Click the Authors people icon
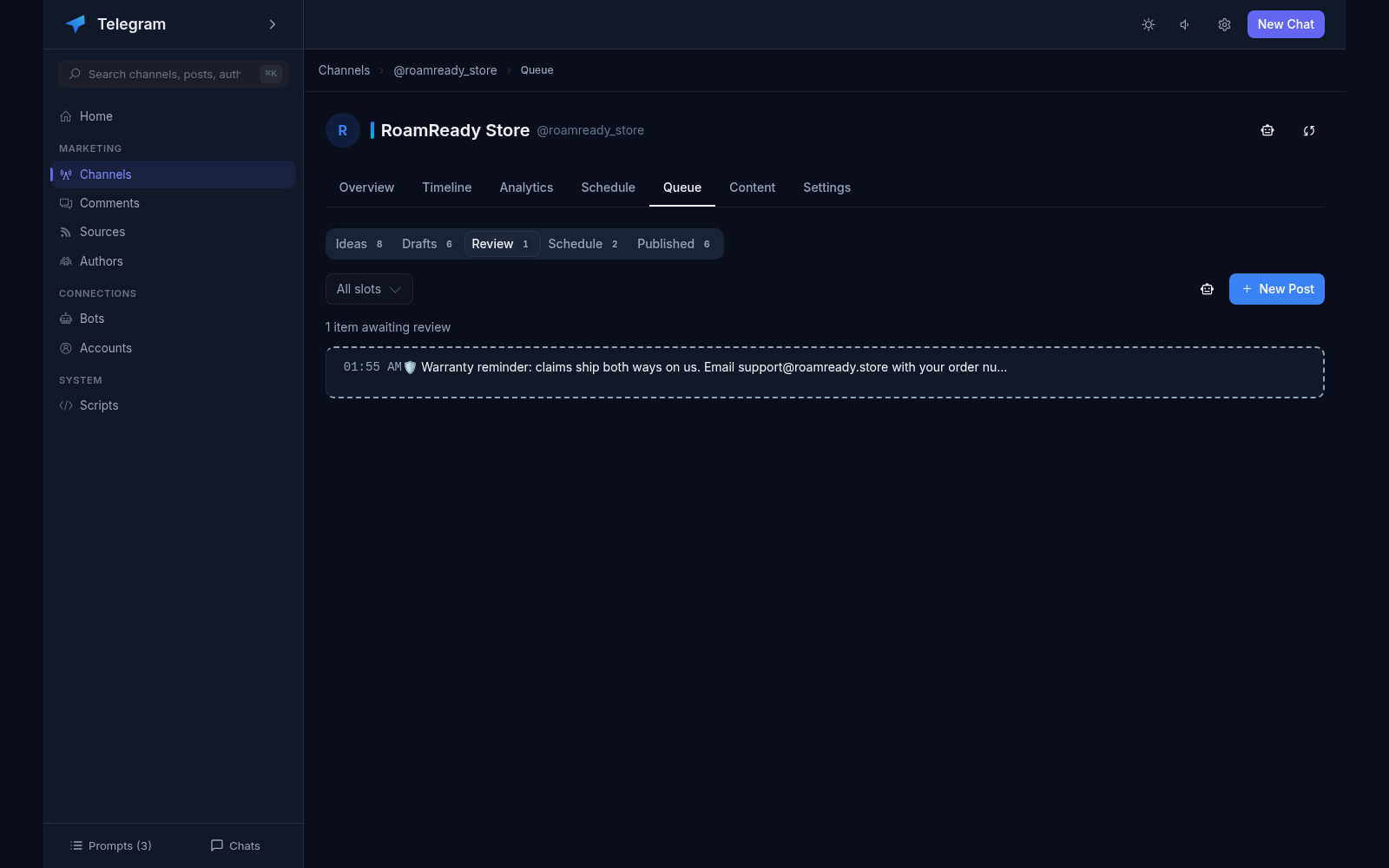Viewport: 1389px width, 868px height. point(66,261)
